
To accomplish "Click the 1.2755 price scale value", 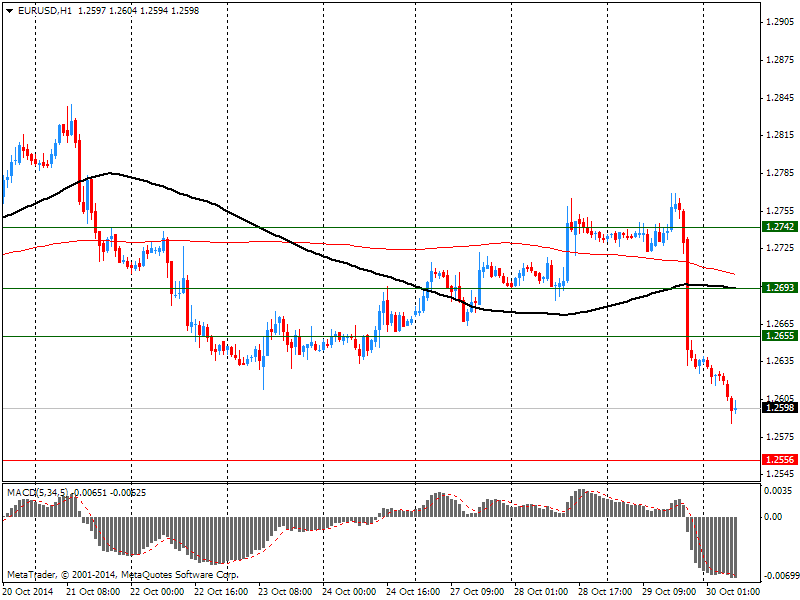I will coord(781,211).
